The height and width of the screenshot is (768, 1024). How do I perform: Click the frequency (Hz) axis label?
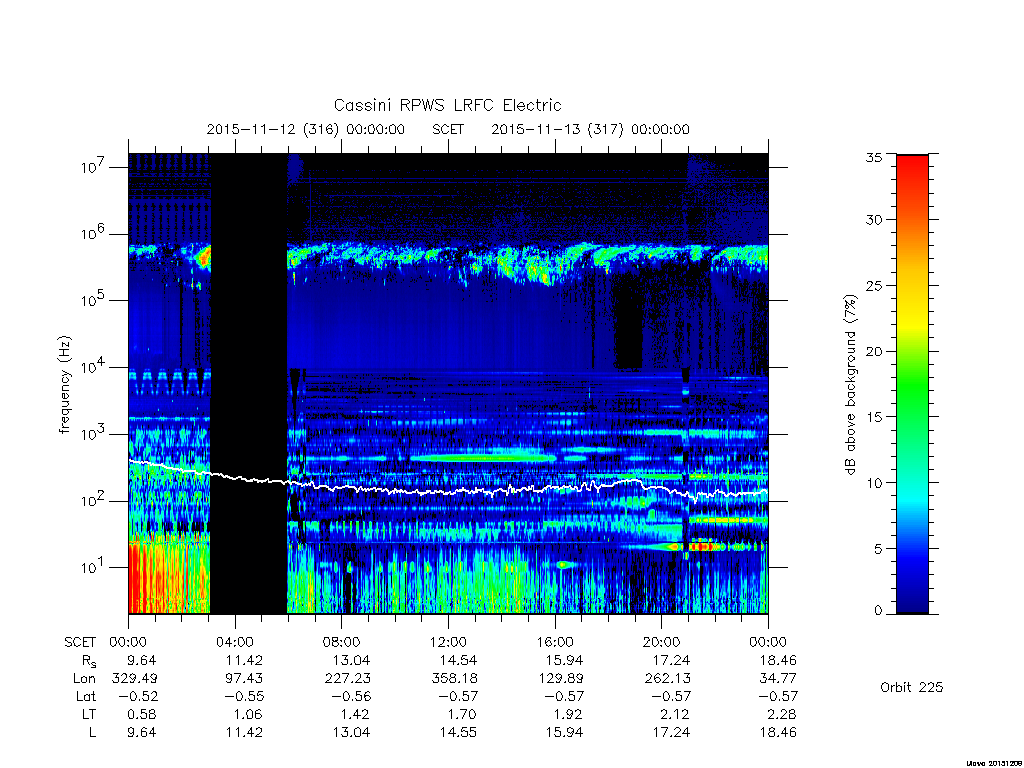64,385
